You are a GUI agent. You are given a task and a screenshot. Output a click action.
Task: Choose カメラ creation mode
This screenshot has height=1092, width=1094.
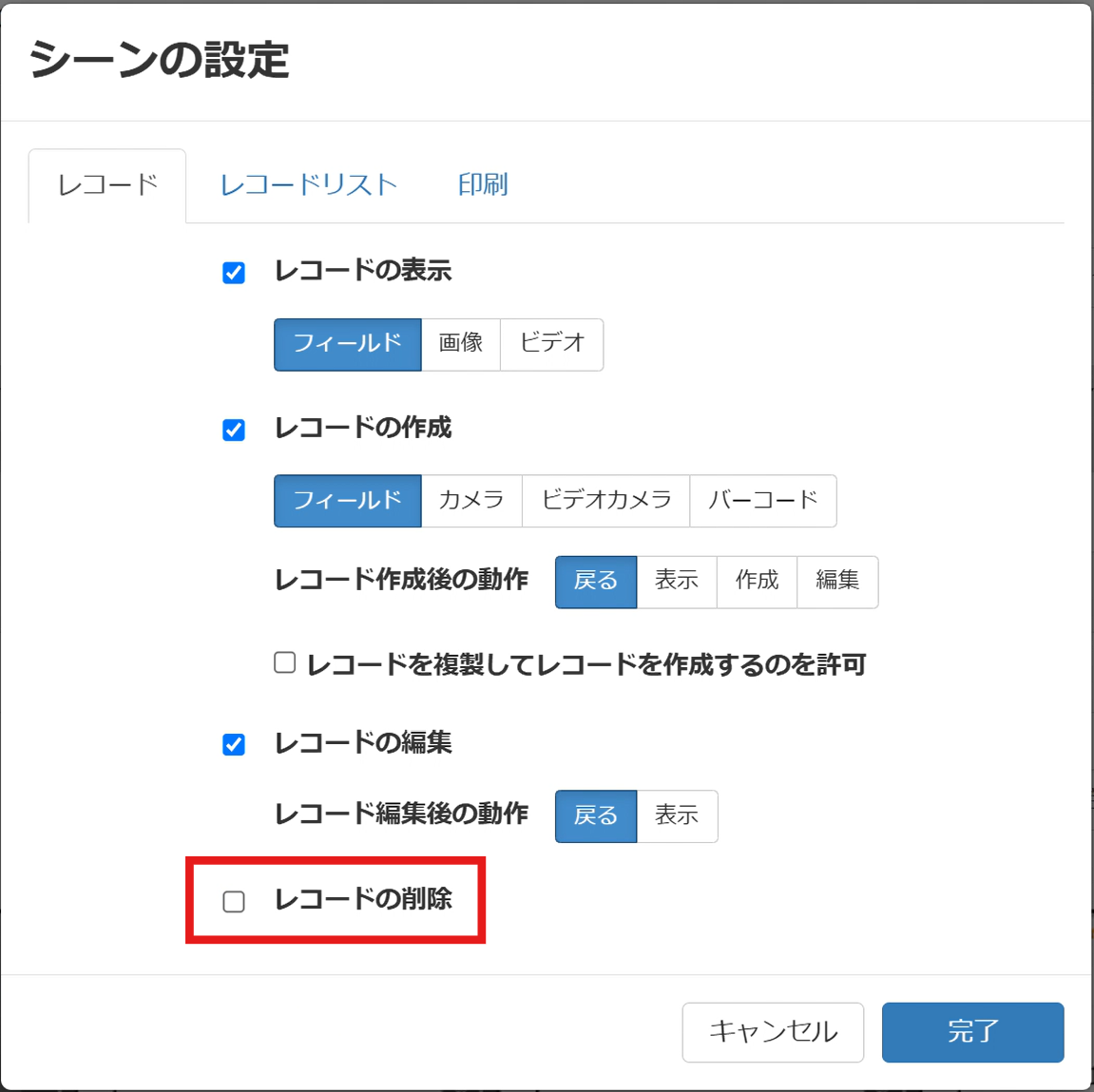coord(471,501)
